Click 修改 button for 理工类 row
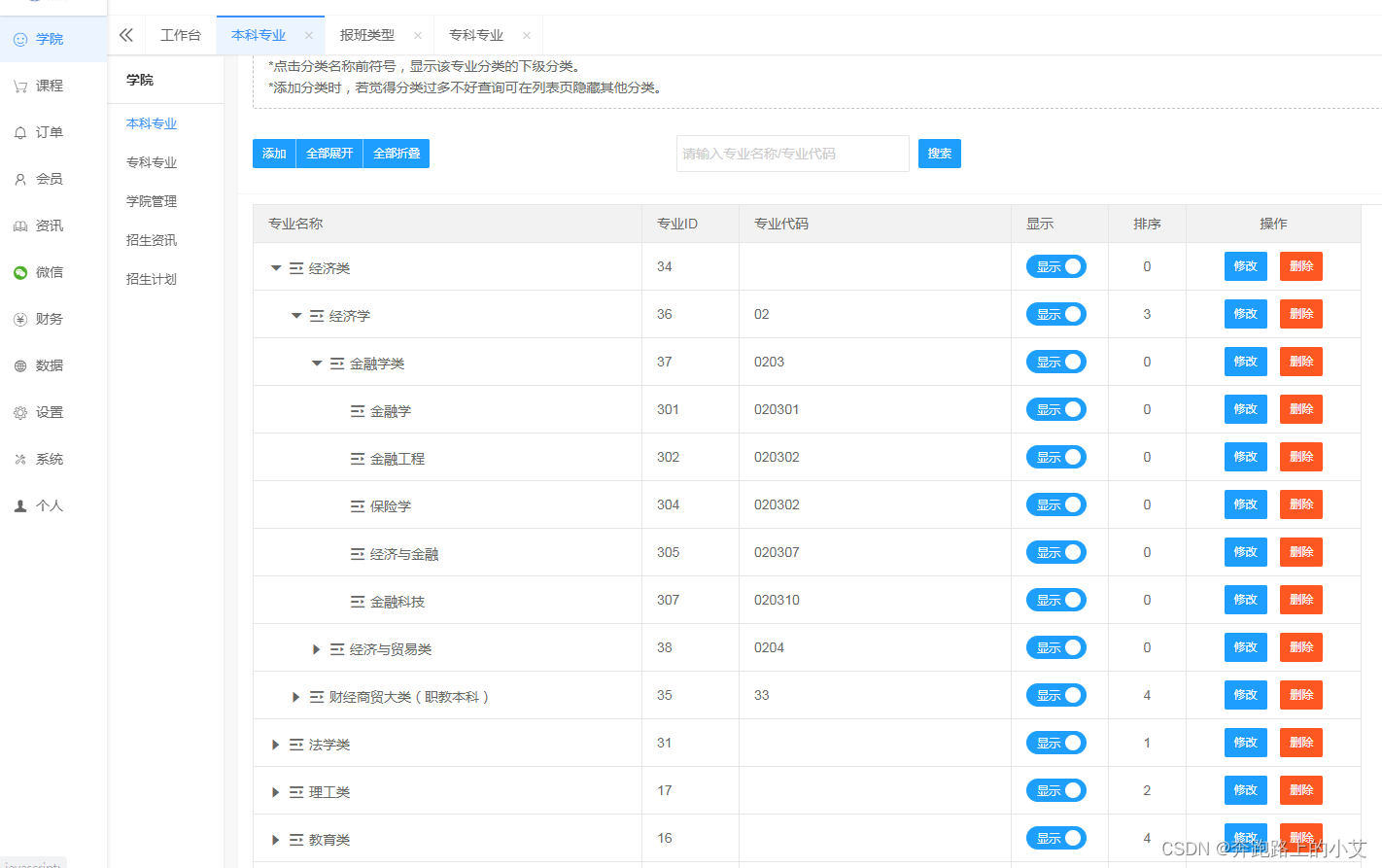The image size is (1382, 868). pos(1246,790)
